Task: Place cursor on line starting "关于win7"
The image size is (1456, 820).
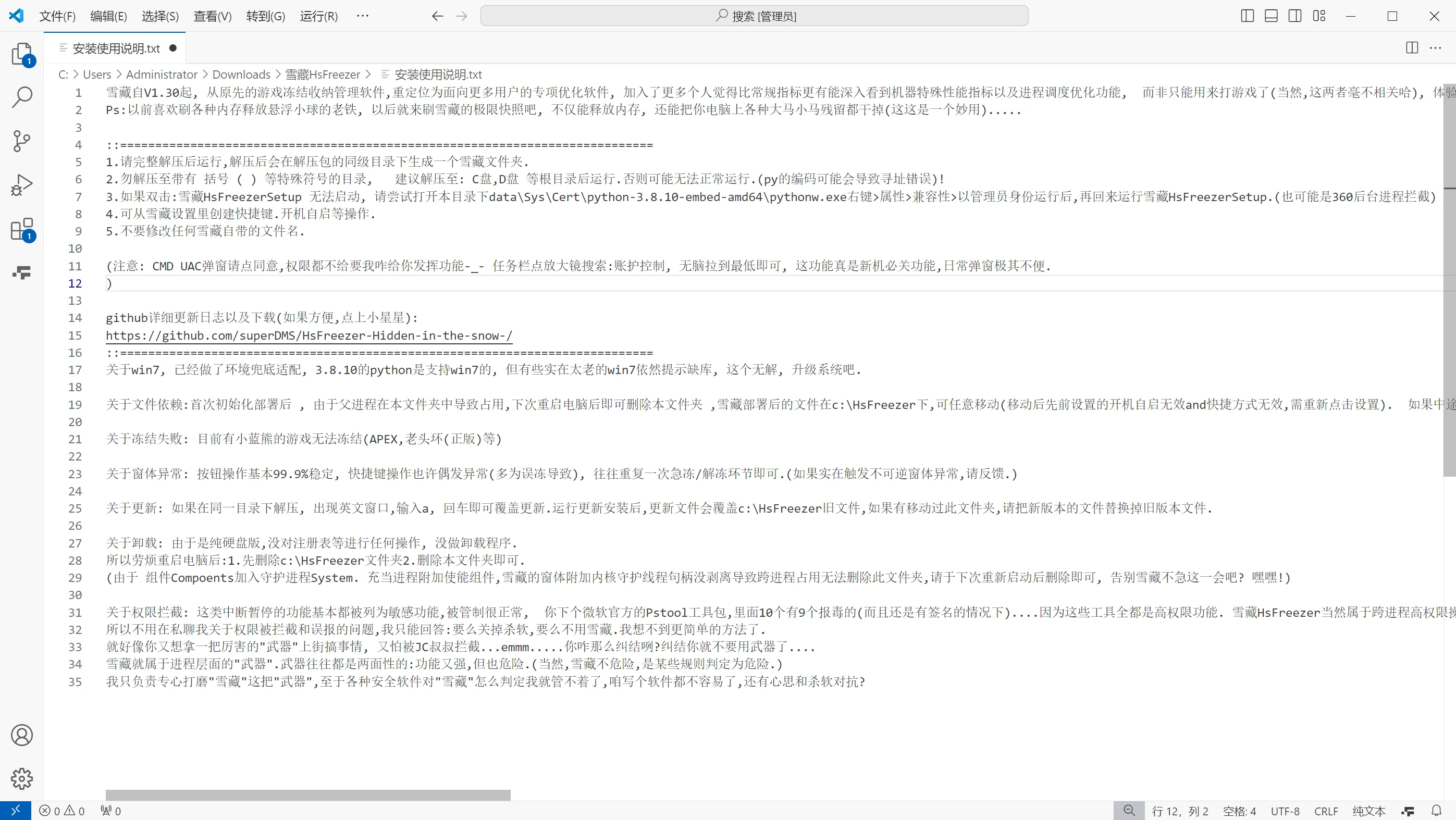Action: [x=483, y=369]
